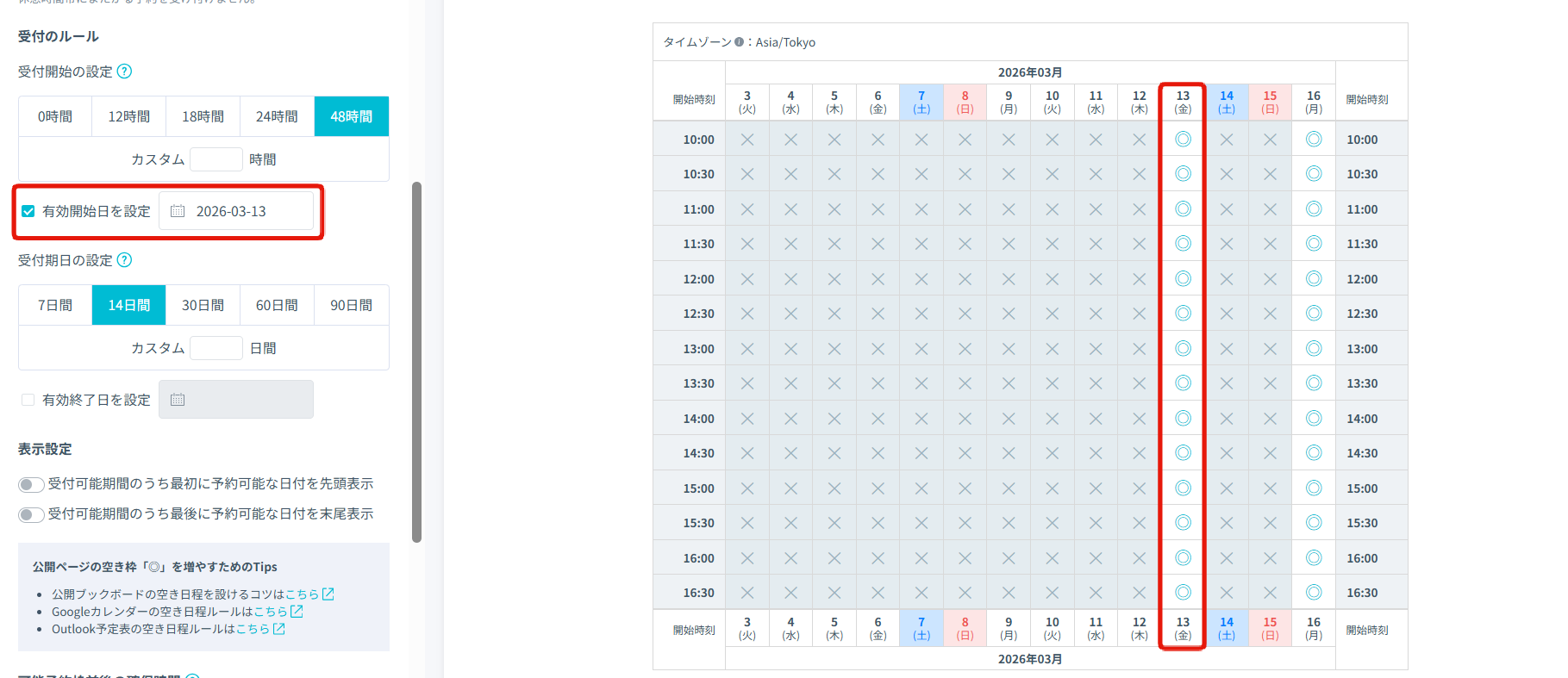Click help icon beside 受付期日の設定
Screen dimensions: 1568x678
pos(124,260)
